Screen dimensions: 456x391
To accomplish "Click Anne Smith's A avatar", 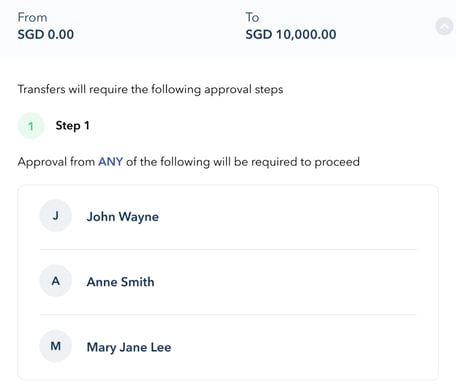I will [x=56, y=281].
